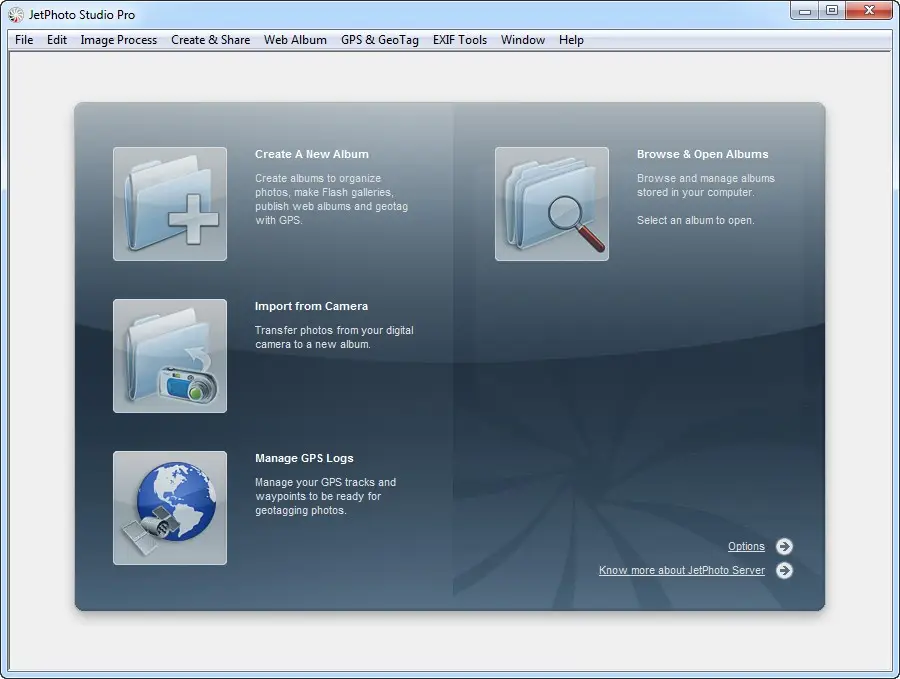
Task: Select the Import from Camera heading
Action: click(312, 306)
